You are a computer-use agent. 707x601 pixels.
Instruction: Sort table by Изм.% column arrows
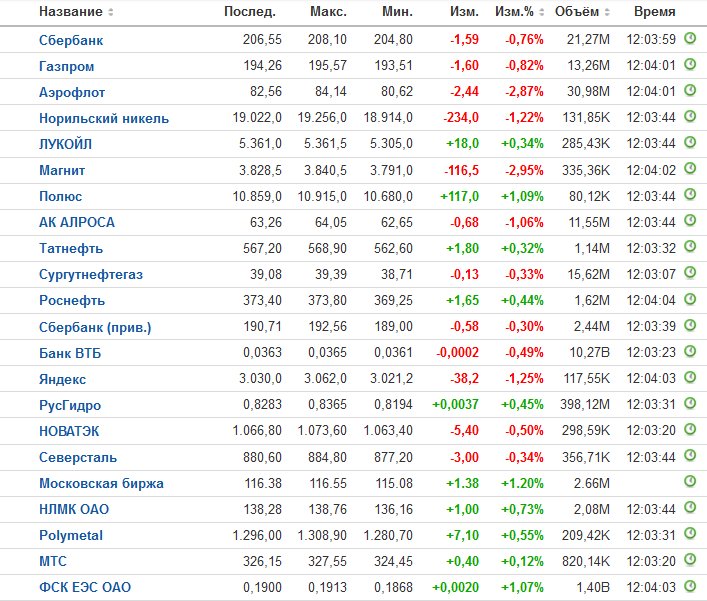542,12
